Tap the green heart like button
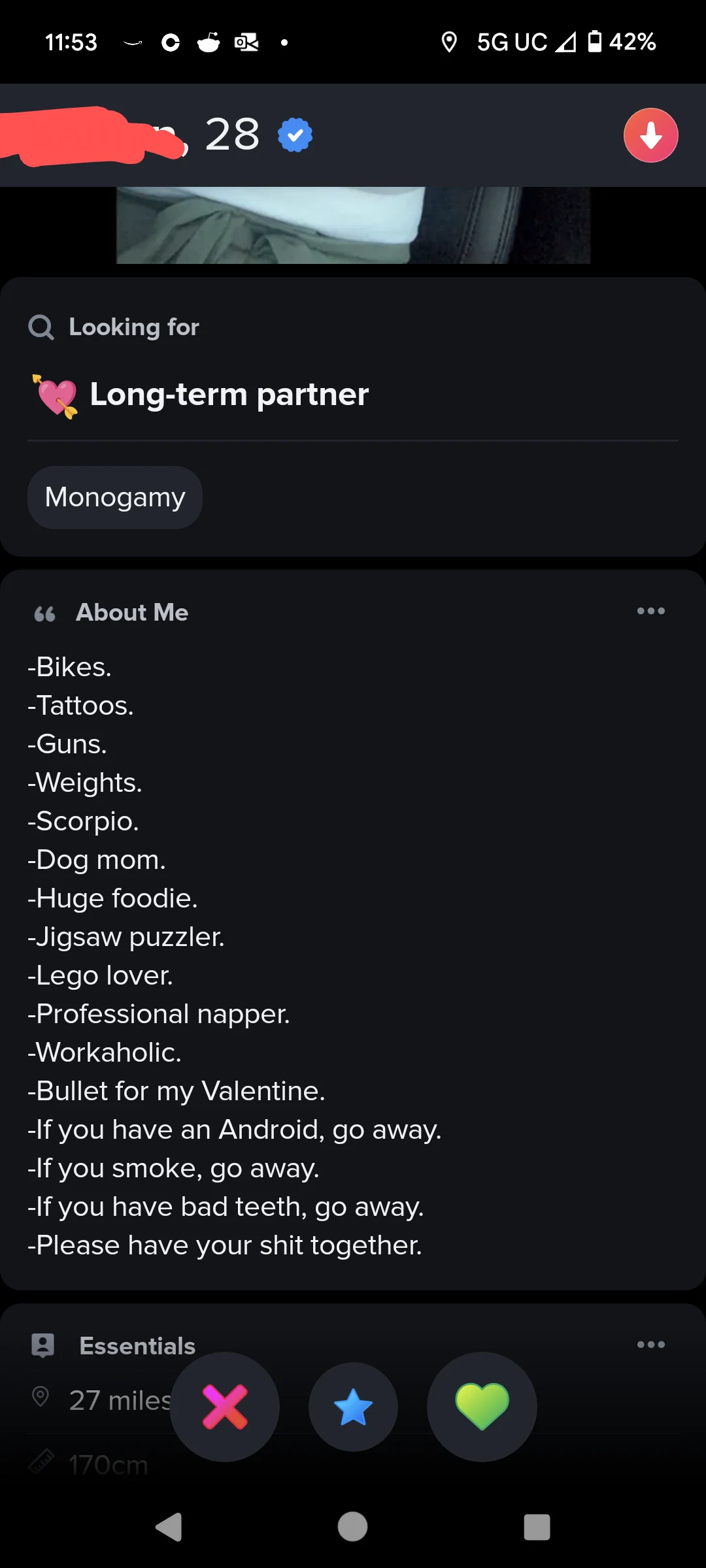 [482, 1407]
